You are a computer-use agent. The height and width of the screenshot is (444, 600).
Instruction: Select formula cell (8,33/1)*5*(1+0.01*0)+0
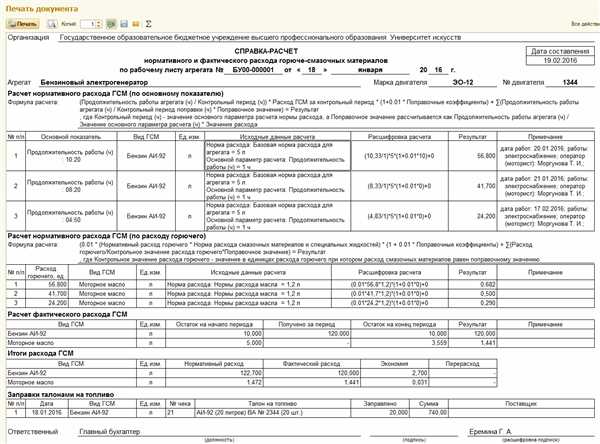click(x=399, y=186)
